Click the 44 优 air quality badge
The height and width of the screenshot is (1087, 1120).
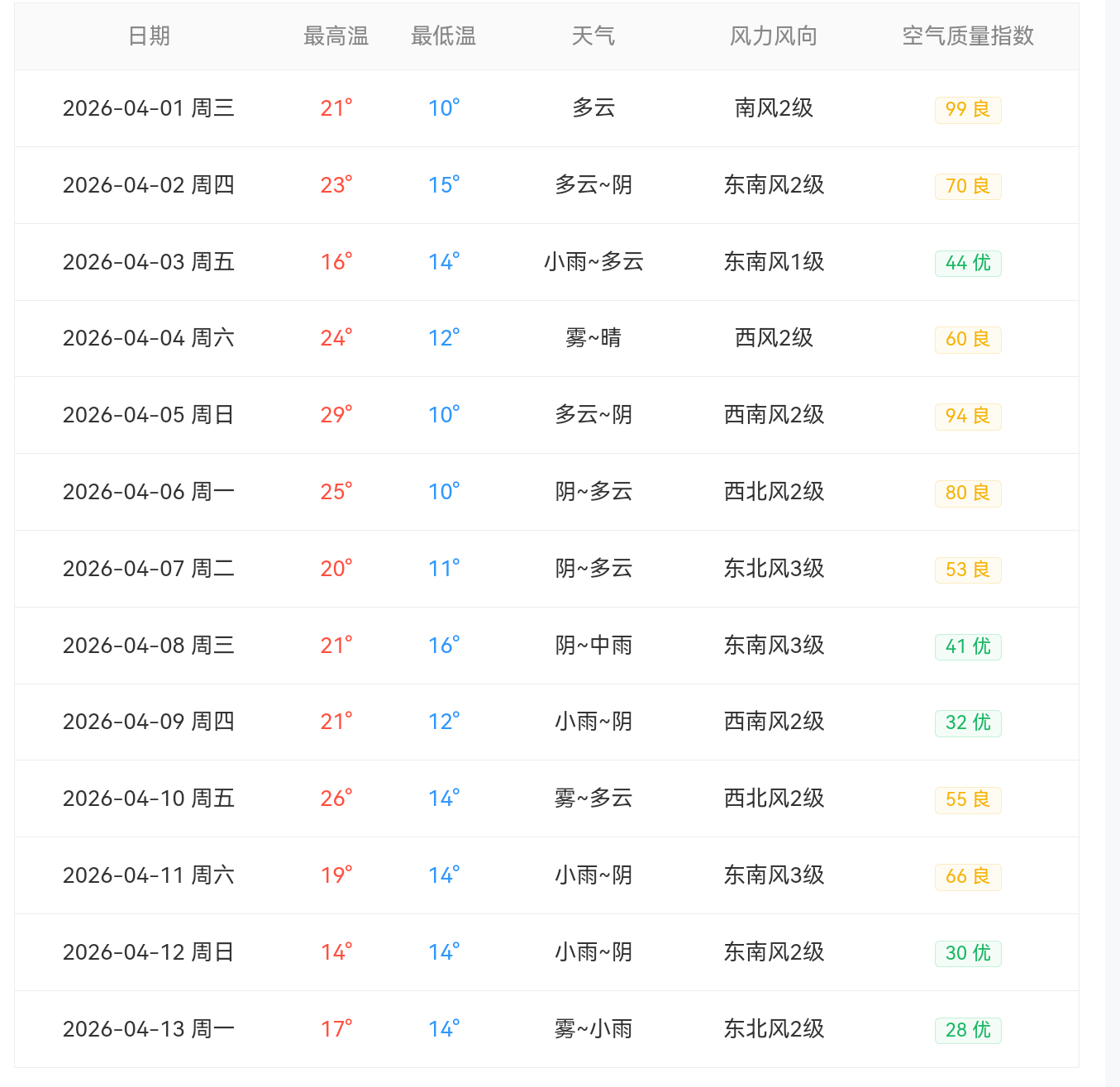click(x=967, y=263)
